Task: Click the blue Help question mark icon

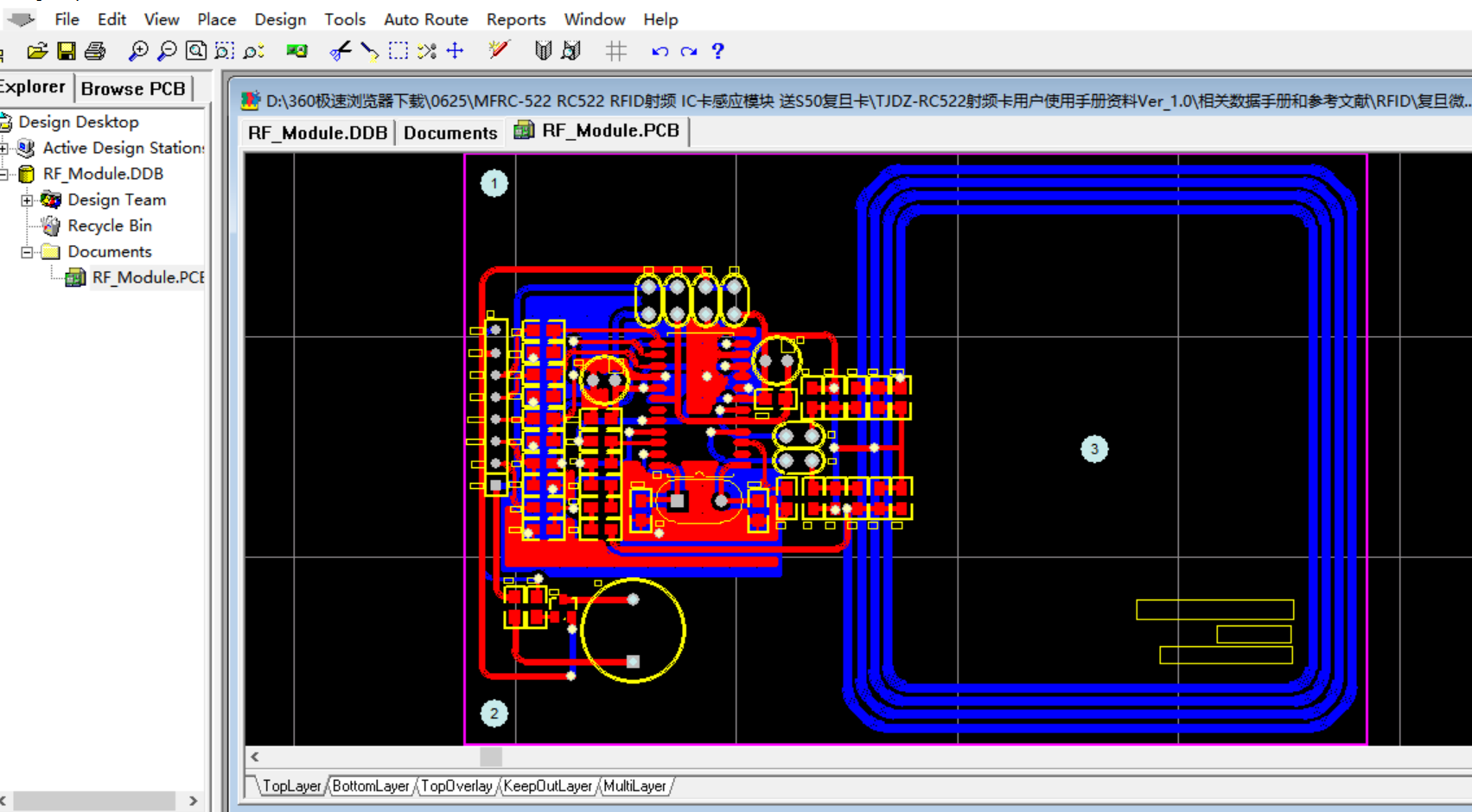Action: point(717,51)
